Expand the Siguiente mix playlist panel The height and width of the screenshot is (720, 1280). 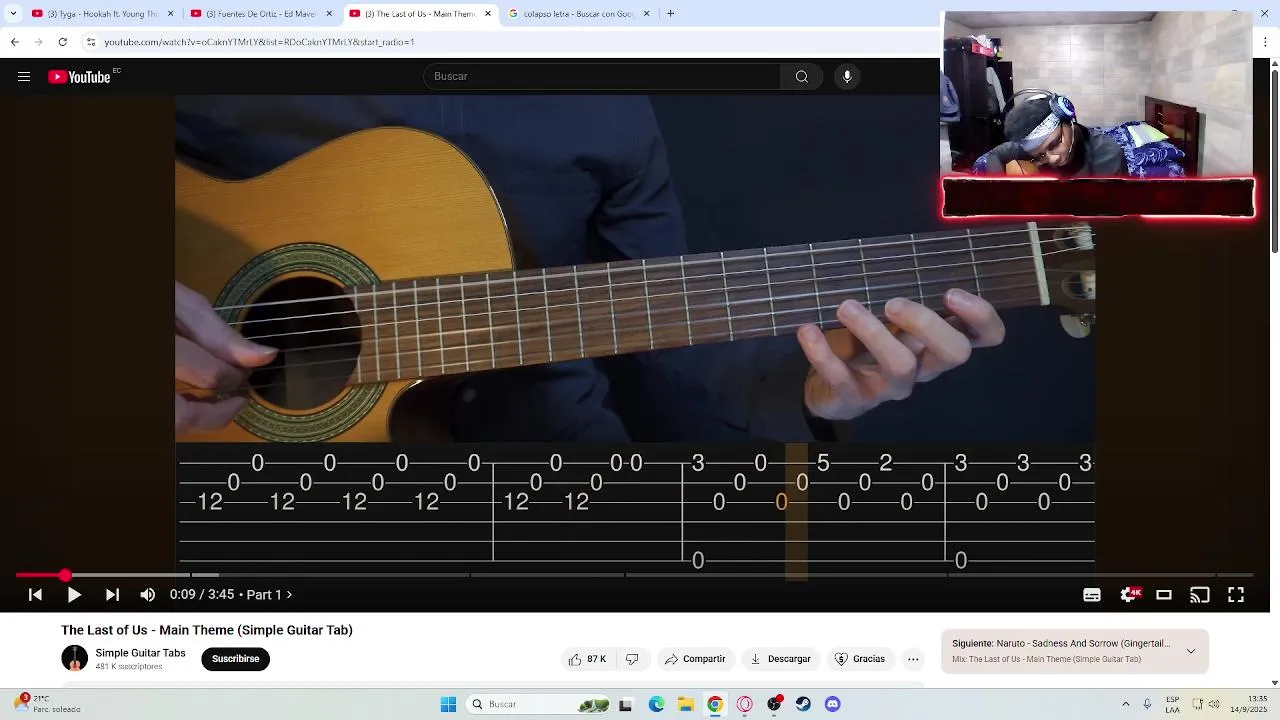[1190, 651]
